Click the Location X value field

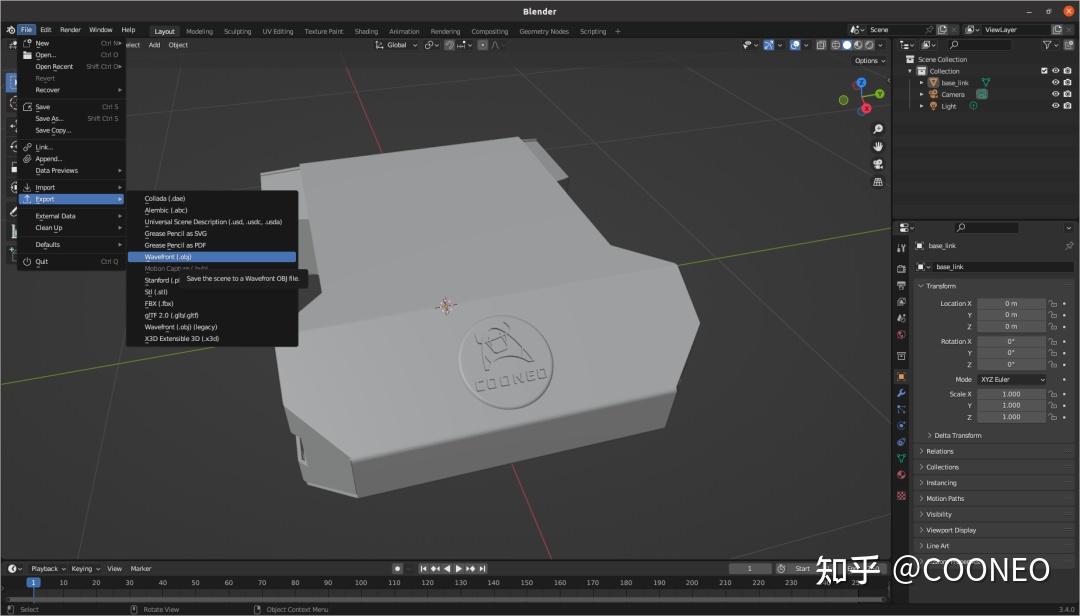1010,304
